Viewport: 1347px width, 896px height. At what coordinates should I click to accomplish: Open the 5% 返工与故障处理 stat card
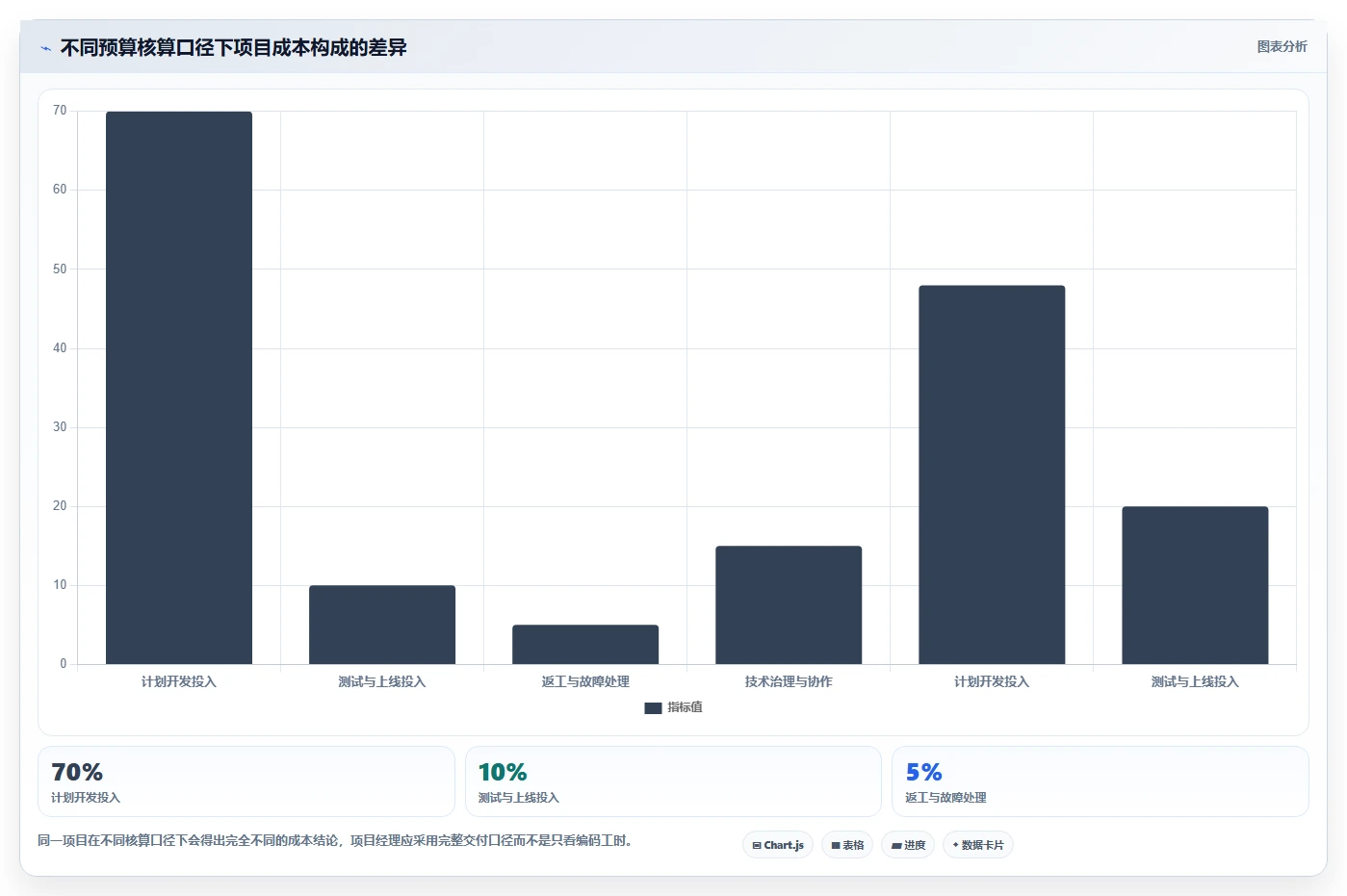click(x=1101, y=781)
